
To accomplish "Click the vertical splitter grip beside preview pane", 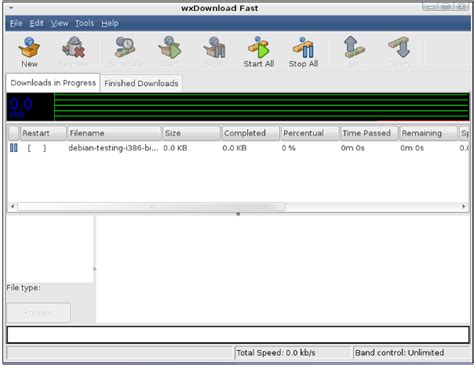I will click(x=95, y=269).
